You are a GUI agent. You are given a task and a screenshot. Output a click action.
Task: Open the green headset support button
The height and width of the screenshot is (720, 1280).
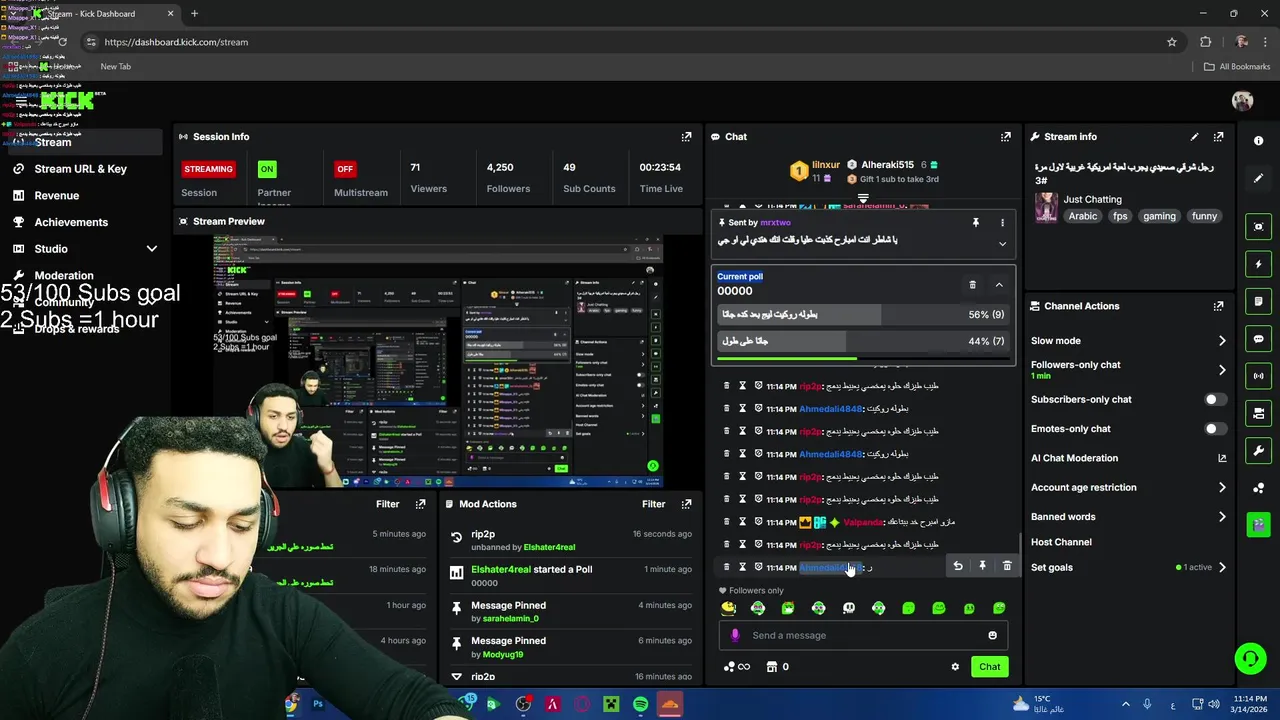1250,658
